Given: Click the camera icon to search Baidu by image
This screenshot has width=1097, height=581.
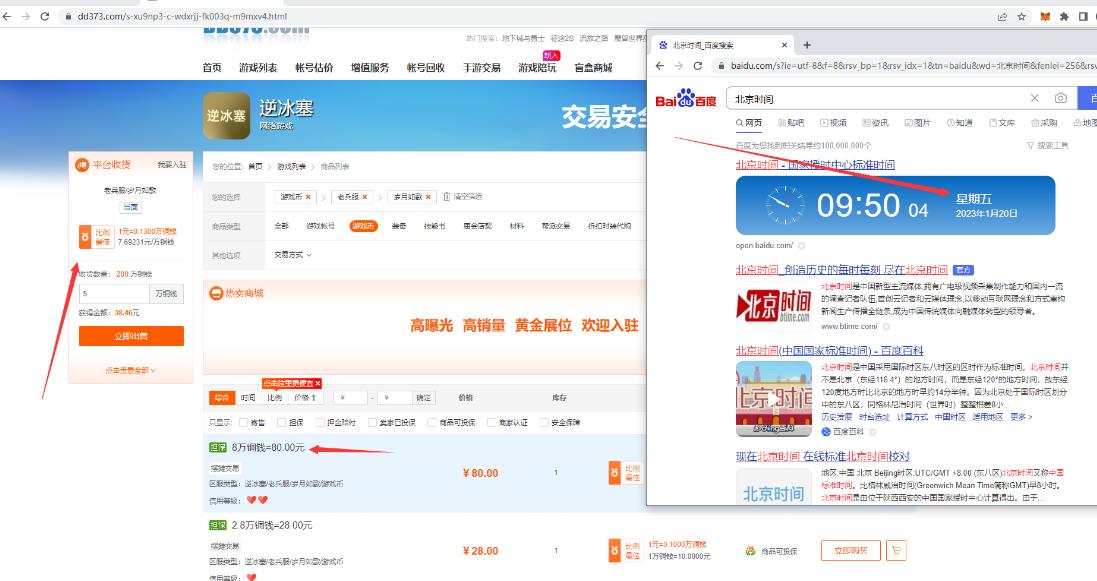Looking at the screenshot, I should (x=1061, y=98).
